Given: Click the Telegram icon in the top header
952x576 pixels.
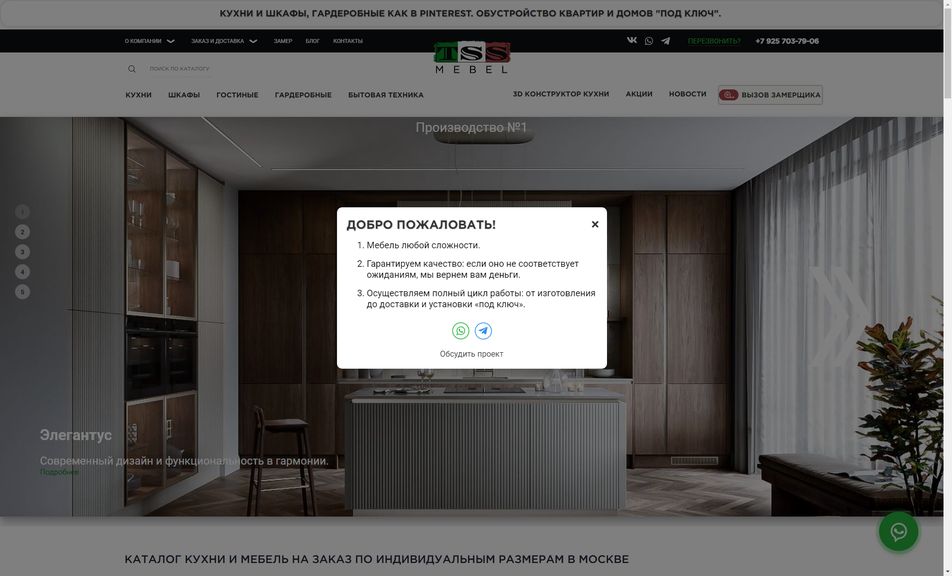Looking at the screenshot, I should pyautogui.click(x=665, y=41).
